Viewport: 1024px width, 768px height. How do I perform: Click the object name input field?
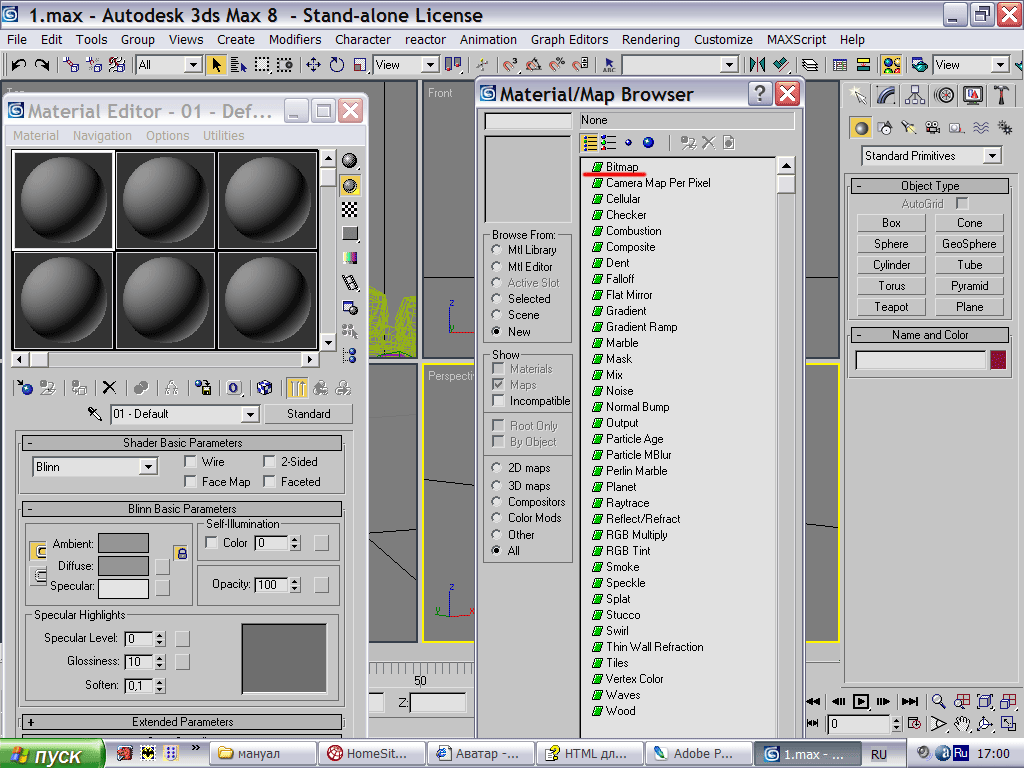click(x=920, y=360)
